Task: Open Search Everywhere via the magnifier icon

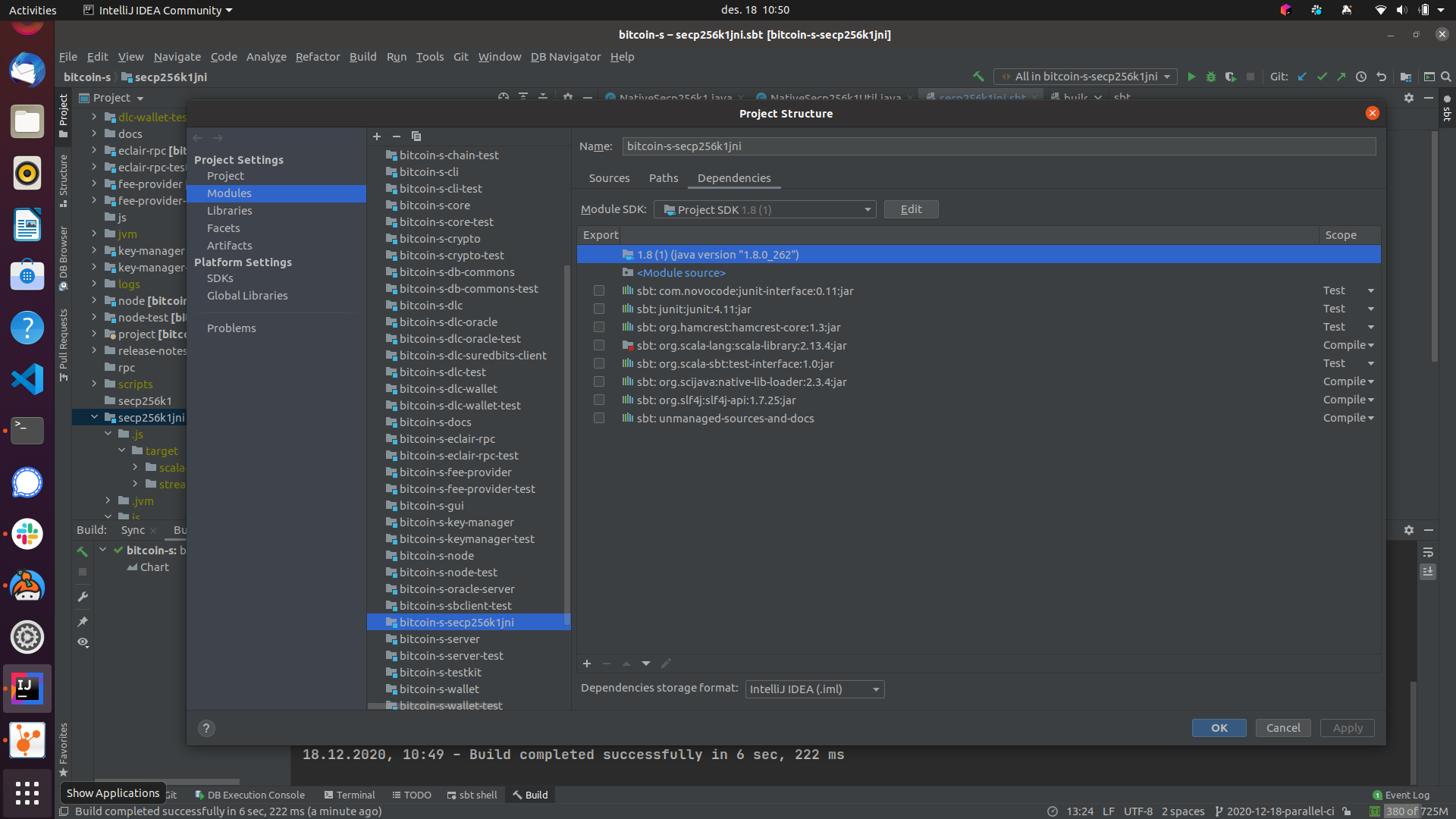Action: point(1446,77)
